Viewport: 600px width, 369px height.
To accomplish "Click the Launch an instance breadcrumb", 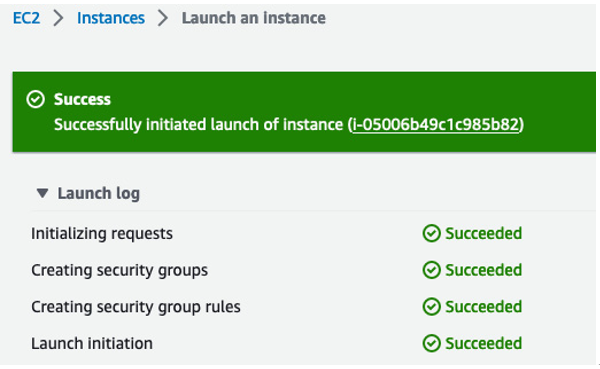I will point(254,18).
